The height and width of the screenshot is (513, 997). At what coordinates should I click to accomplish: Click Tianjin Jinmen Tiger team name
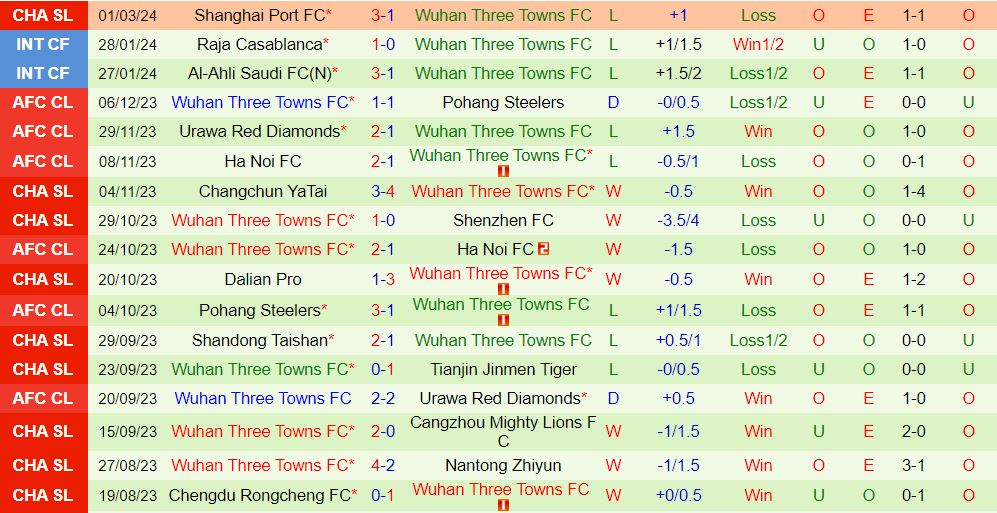pyautogui.click(x=502, y=369)
